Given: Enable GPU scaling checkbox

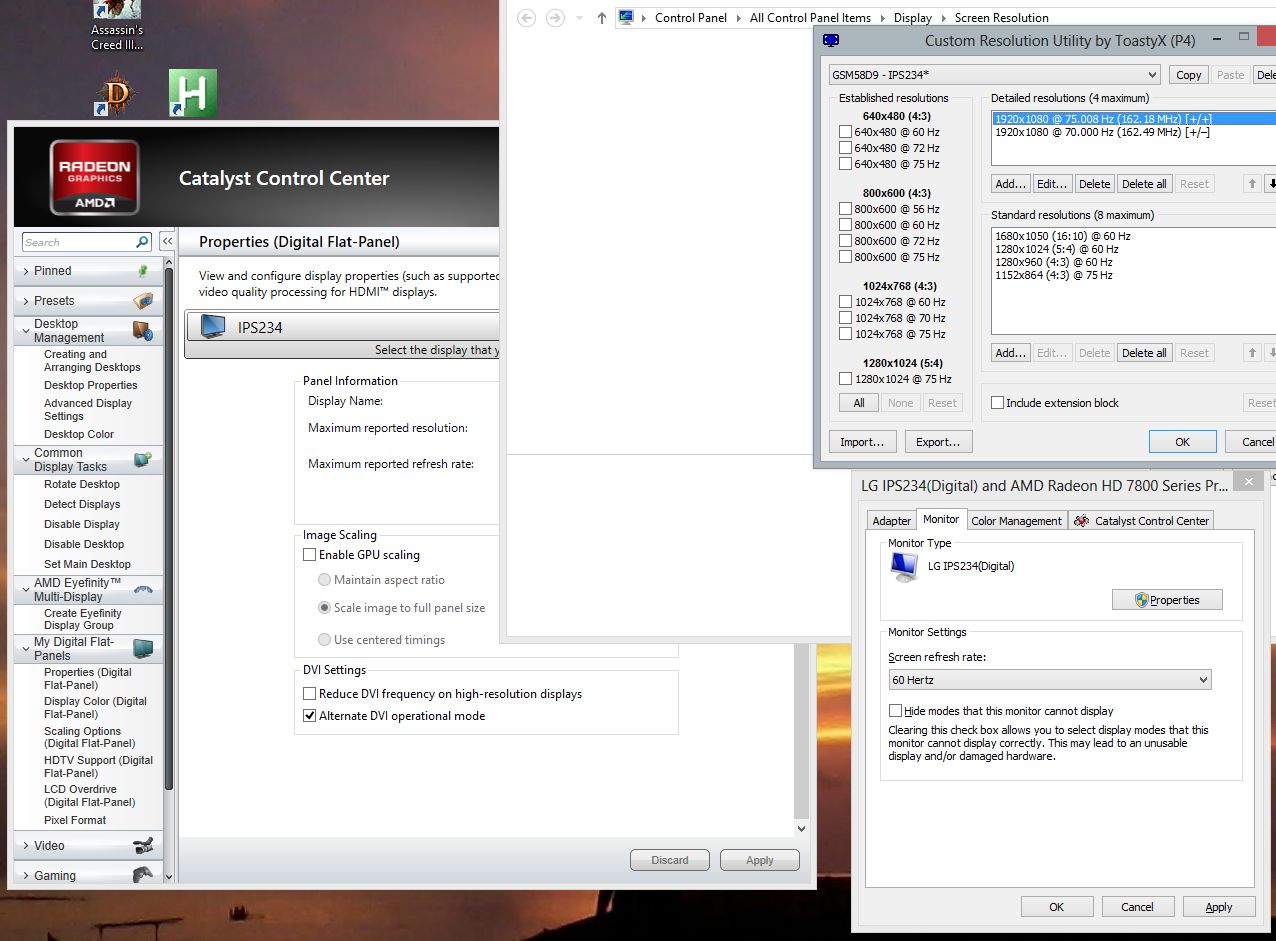Looking at the screenshot, I should pos(310,555).
